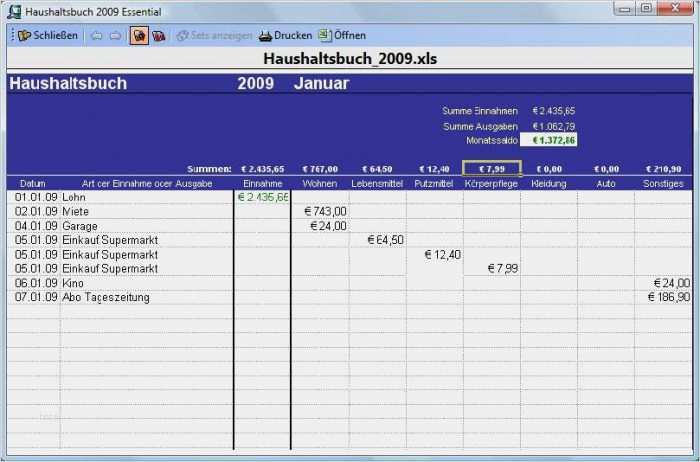Screen dimensions: 700x462
Task: Open the file with Öffnen
Action: (x=342, y=35)
